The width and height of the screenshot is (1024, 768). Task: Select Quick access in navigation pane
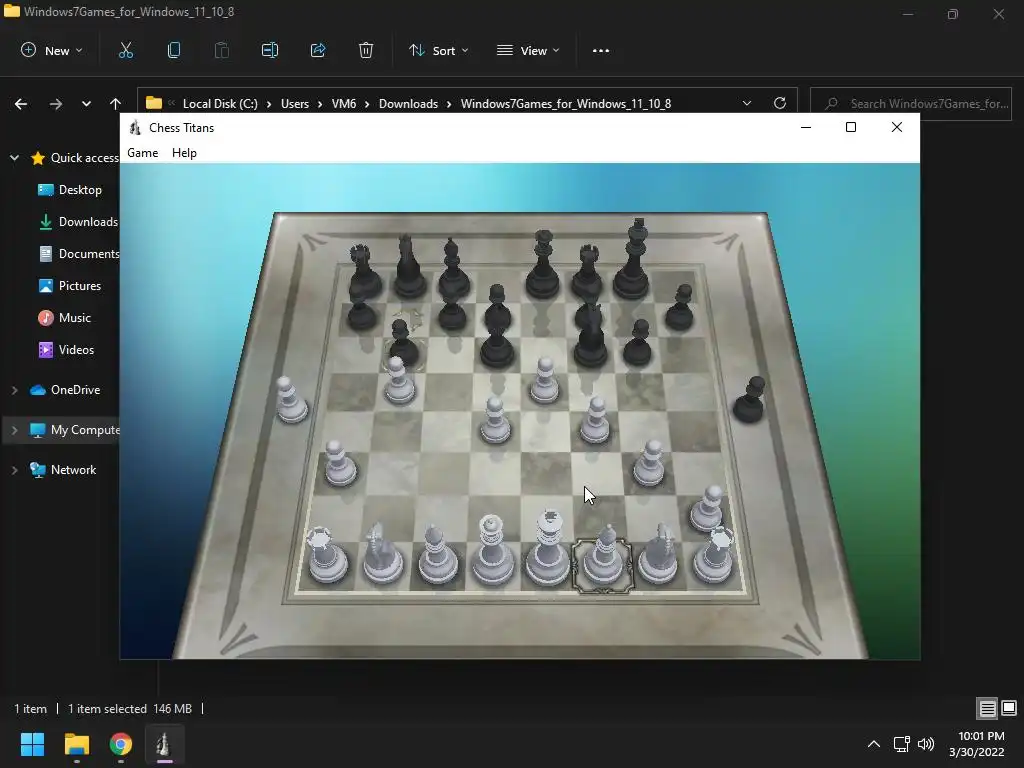click(x=84, y=157)
